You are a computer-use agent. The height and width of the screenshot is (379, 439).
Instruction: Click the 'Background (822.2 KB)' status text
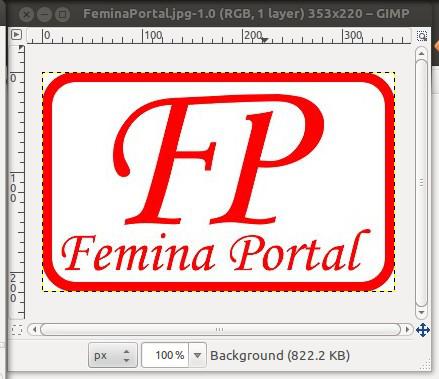click(x=280, y=355)
